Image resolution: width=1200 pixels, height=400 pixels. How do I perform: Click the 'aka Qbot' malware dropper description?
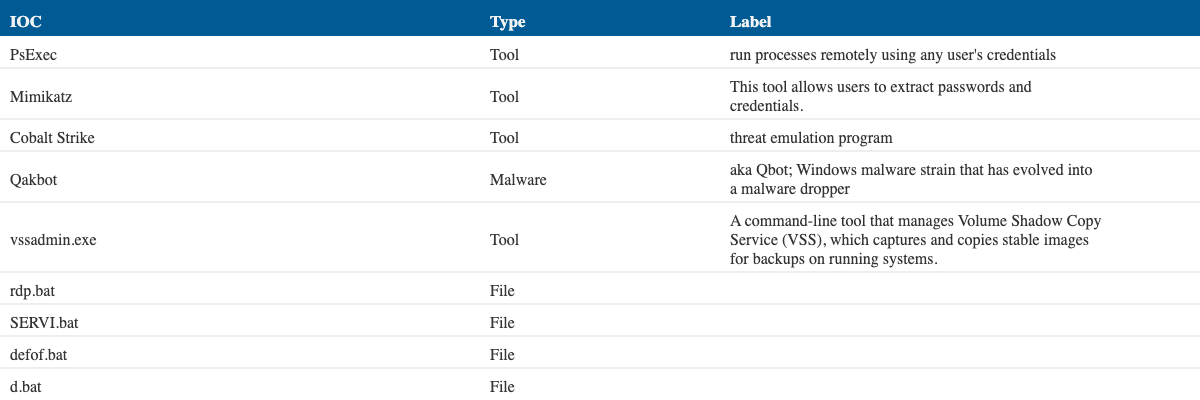(x=911, y=180)
